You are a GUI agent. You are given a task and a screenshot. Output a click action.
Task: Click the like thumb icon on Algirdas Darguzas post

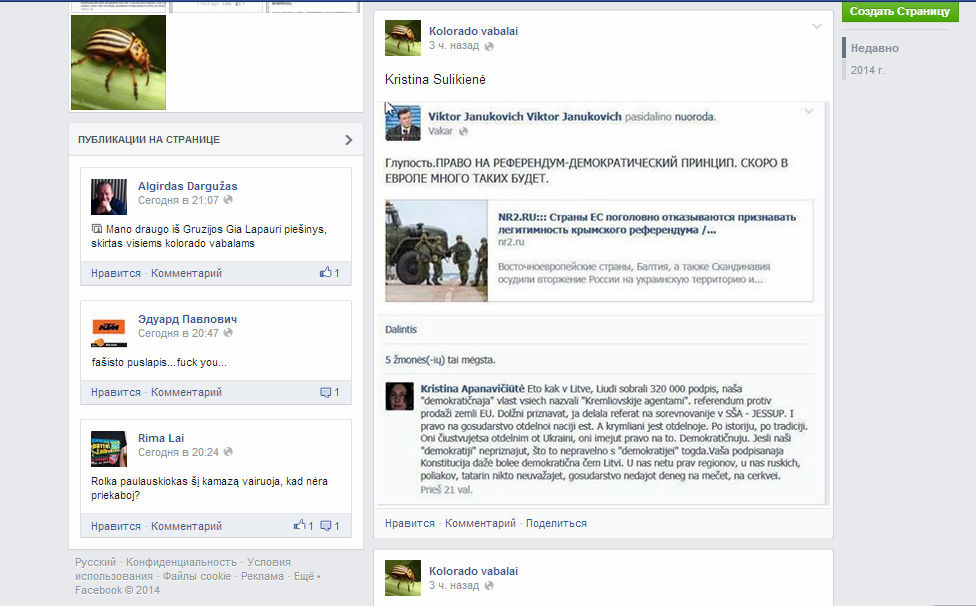[x=325, y=272]
